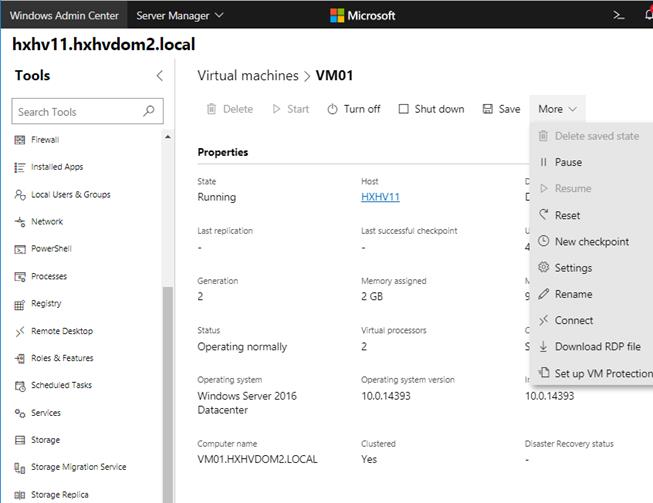
Task: Open the Services tool label
Action: (46, 413)
